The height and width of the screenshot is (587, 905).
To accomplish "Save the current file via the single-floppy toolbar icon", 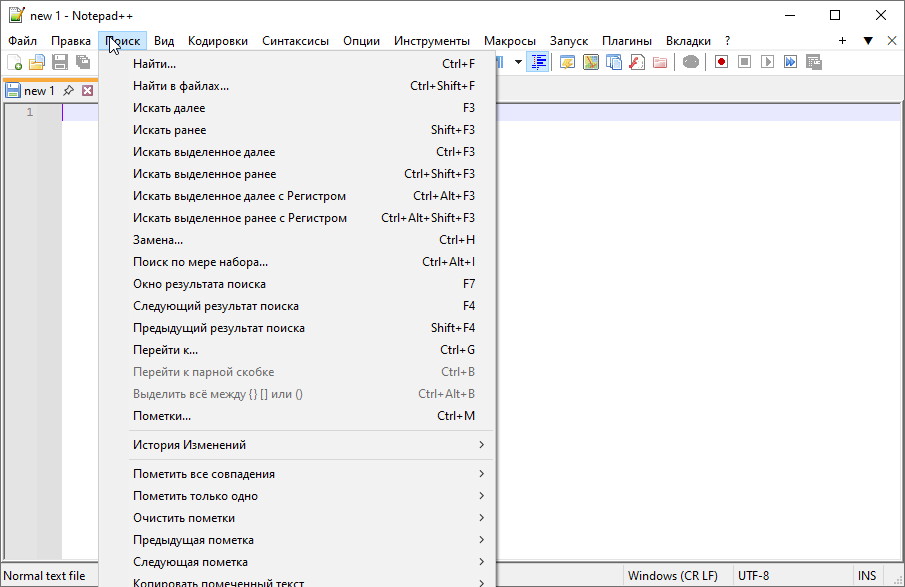I will (x=60, y=62).
